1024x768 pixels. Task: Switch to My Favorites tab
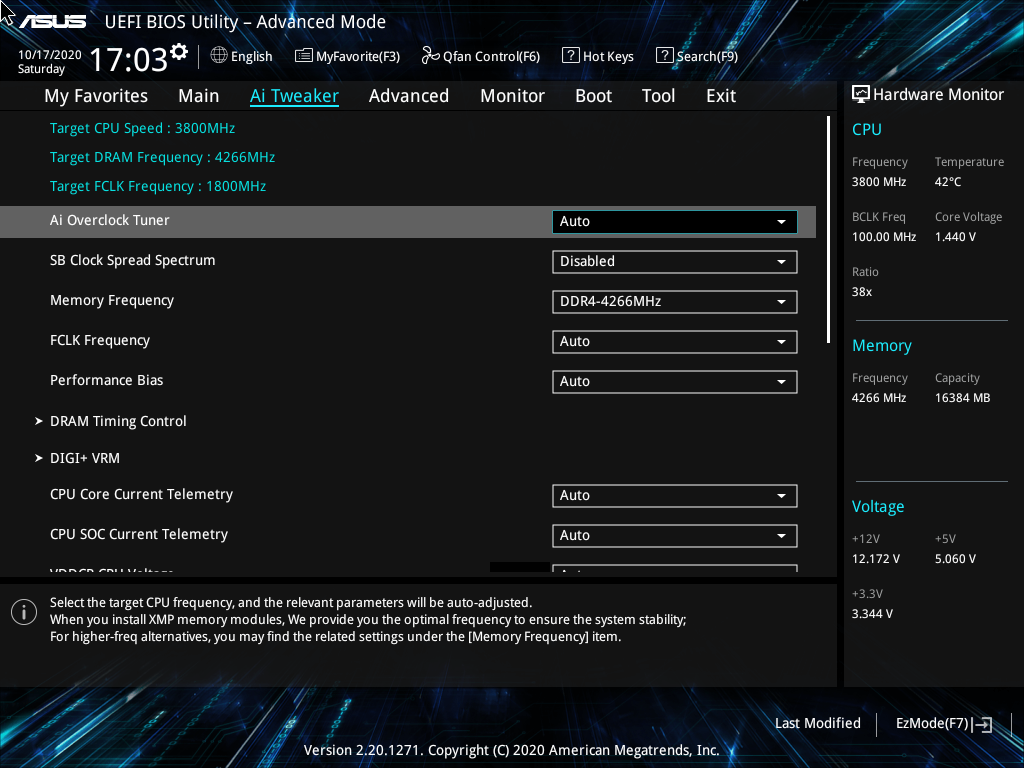96,96
